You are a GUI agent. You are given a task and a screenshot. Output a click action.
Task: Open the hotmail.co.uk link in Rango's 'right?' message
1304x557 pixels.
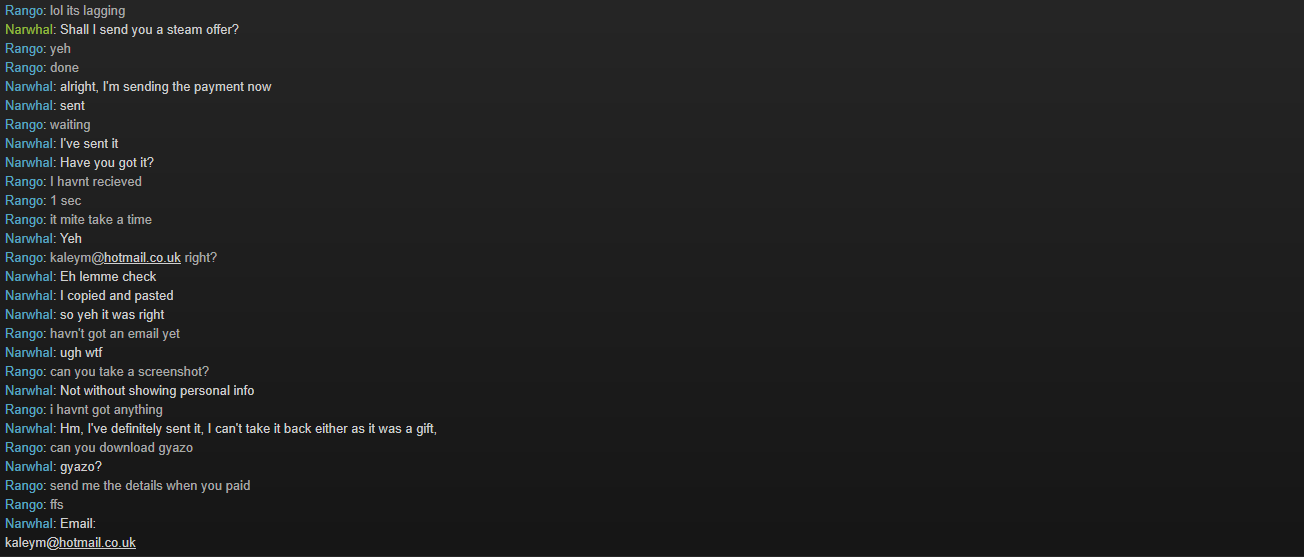(142, 258)
